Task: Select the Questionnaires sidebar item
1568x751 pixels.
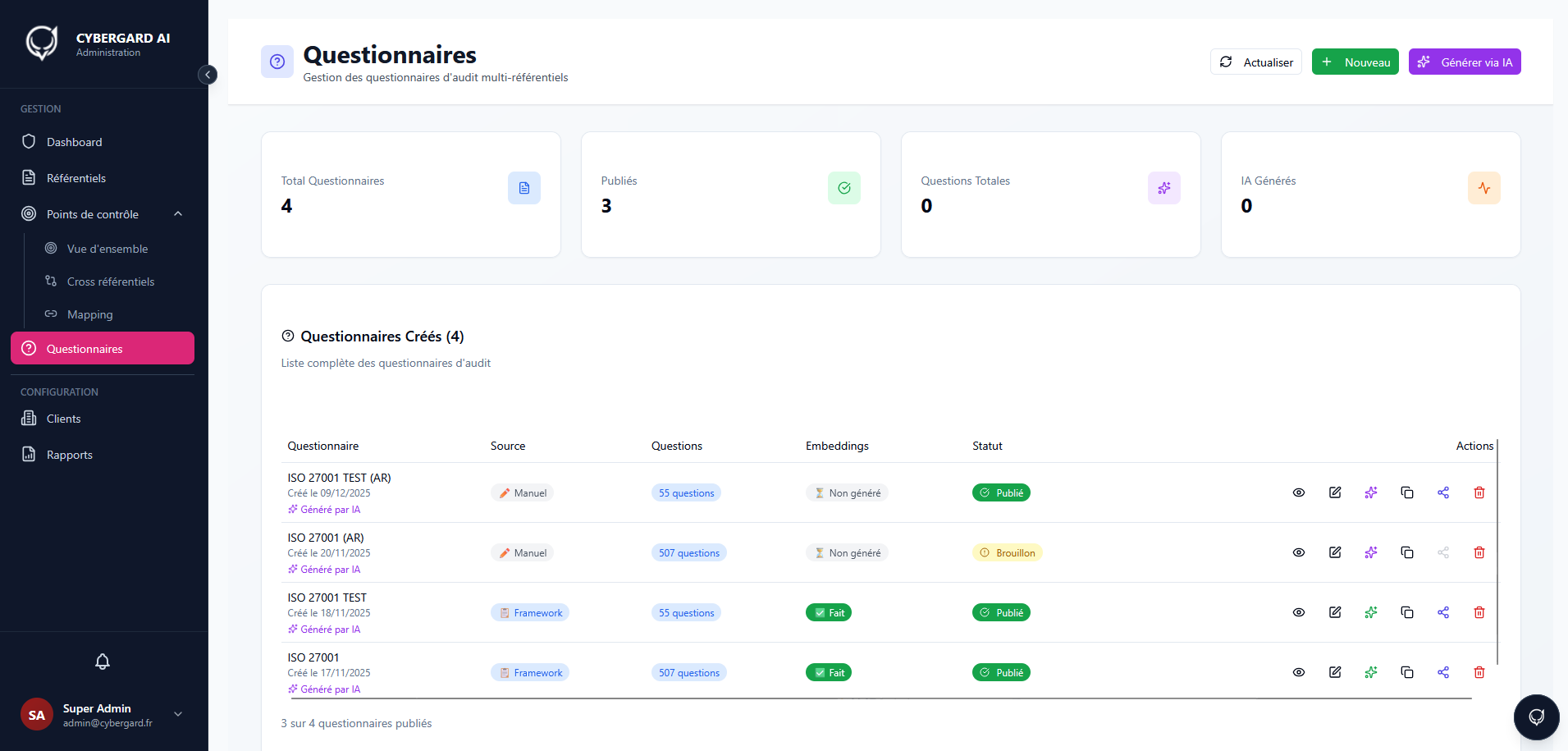Action: (103, 348)
